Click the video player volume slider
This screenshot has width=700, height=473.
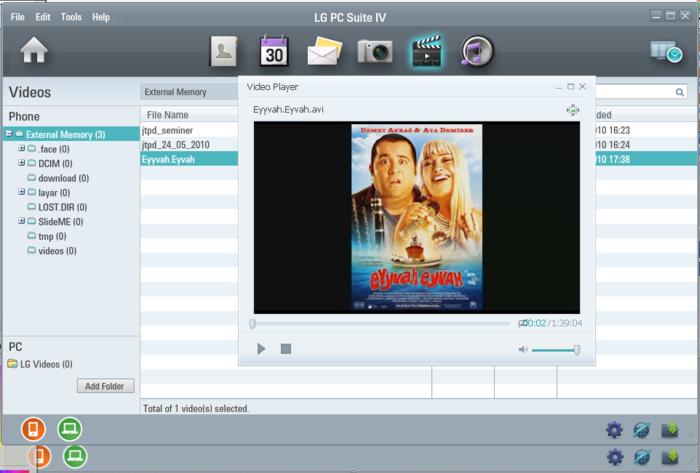pyautogui.click(x=555, y=350)
